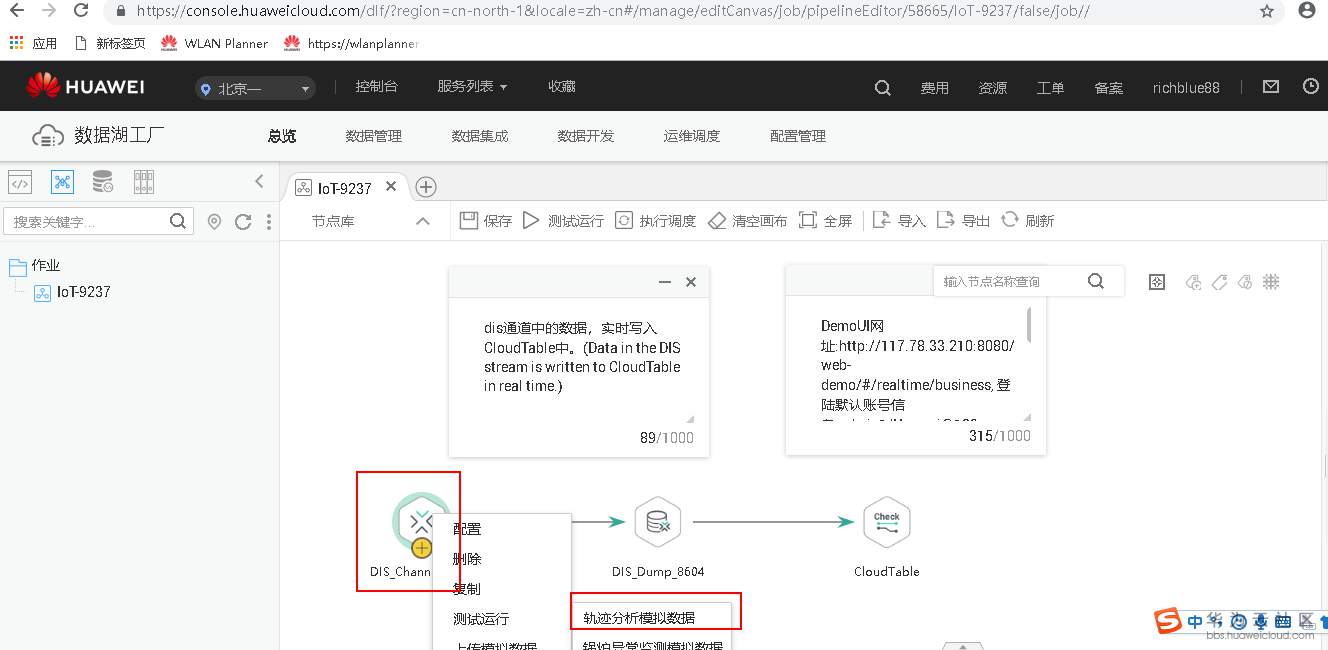
Task: Open the 北京一 region selector dropdown
Action: [255, 89]
